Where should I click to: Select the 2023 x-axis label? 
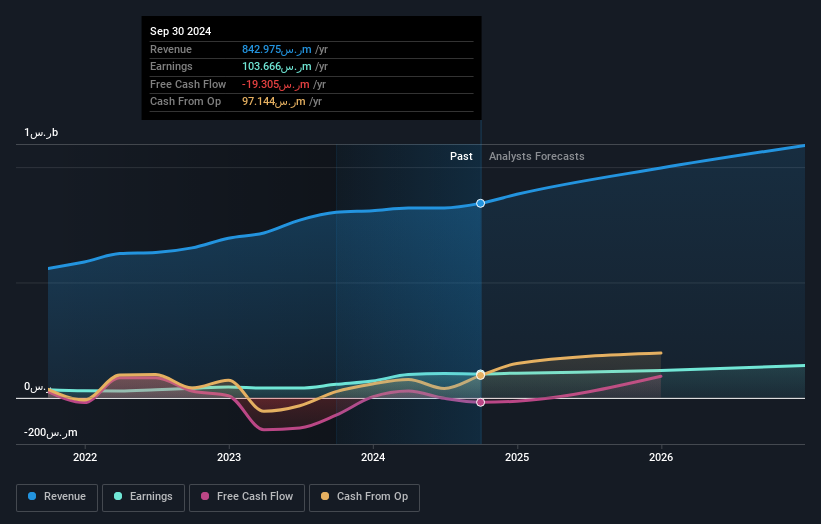[x=229, y=457]
